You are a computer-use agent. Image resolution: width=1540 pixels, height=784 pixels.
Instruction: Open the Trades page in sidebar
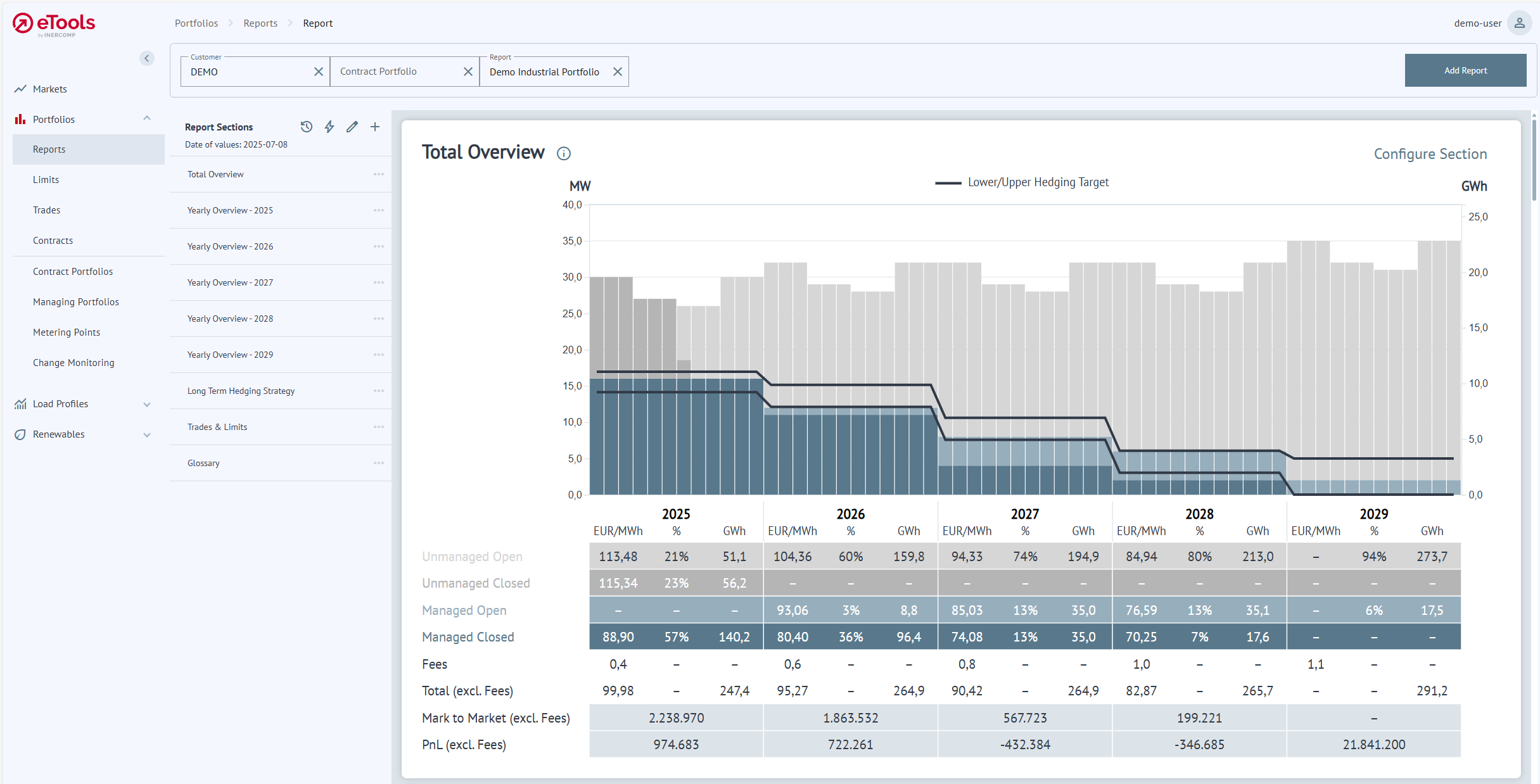tap(47, 210)
